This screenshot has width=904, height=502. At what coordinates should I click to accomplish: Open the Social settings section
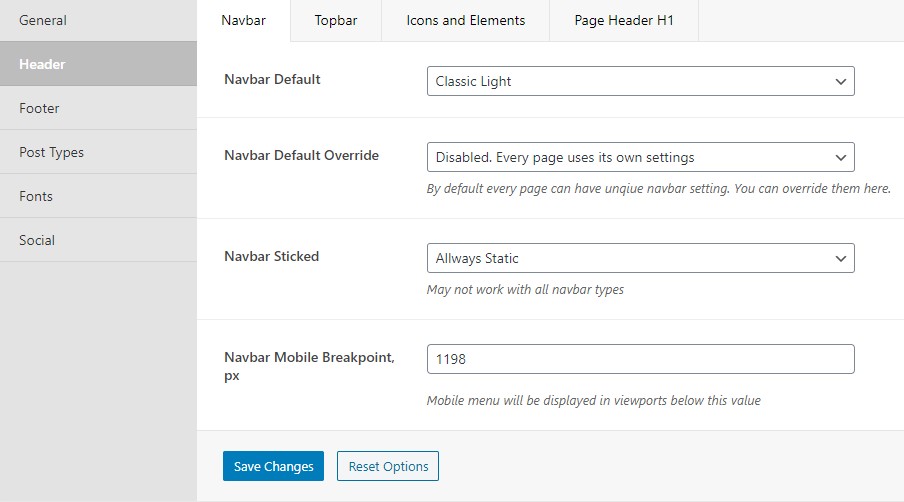(98, 240)
